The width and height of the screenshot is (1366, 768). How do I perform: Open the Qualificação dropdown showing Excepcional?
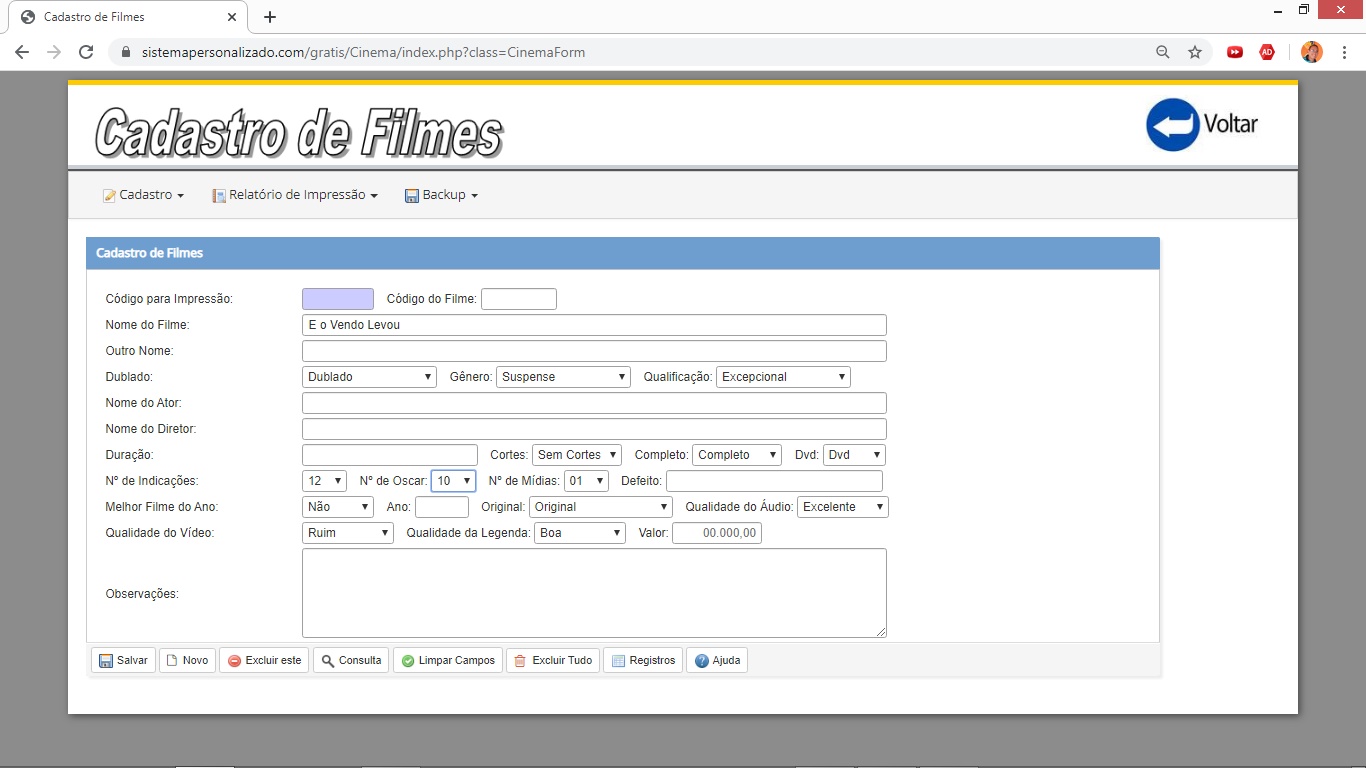coord(783,377)
